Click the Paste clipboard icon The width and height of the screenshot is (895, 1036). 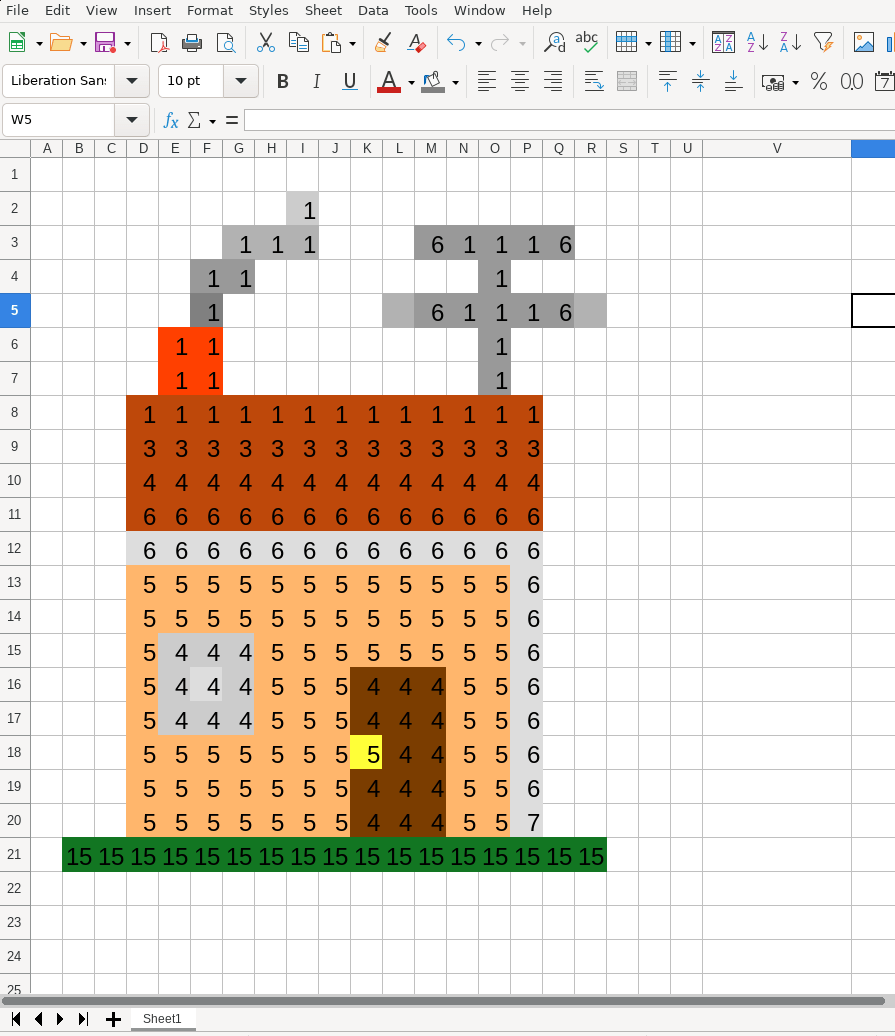tap(332, 43)
